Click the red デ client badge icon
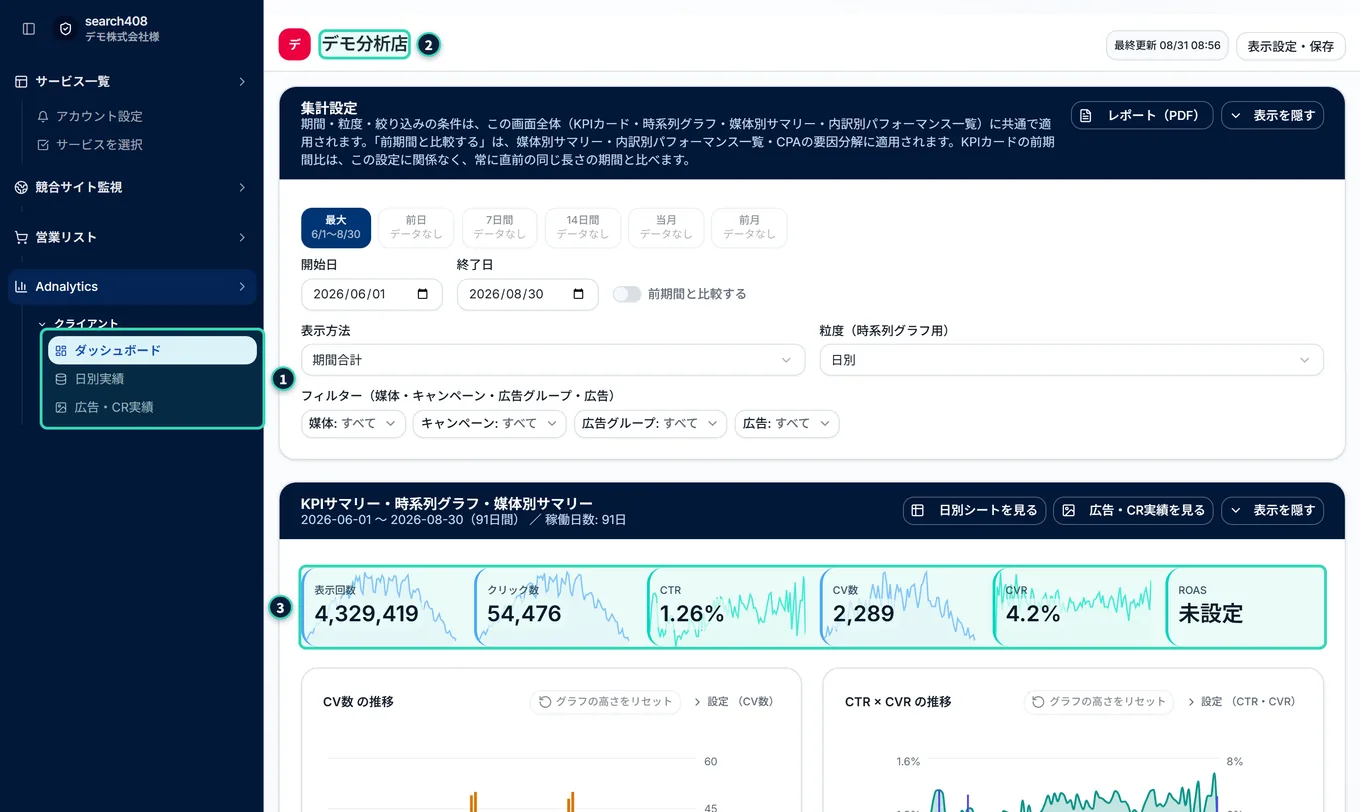Screen dimensions: 1360x812 [294, 44]
